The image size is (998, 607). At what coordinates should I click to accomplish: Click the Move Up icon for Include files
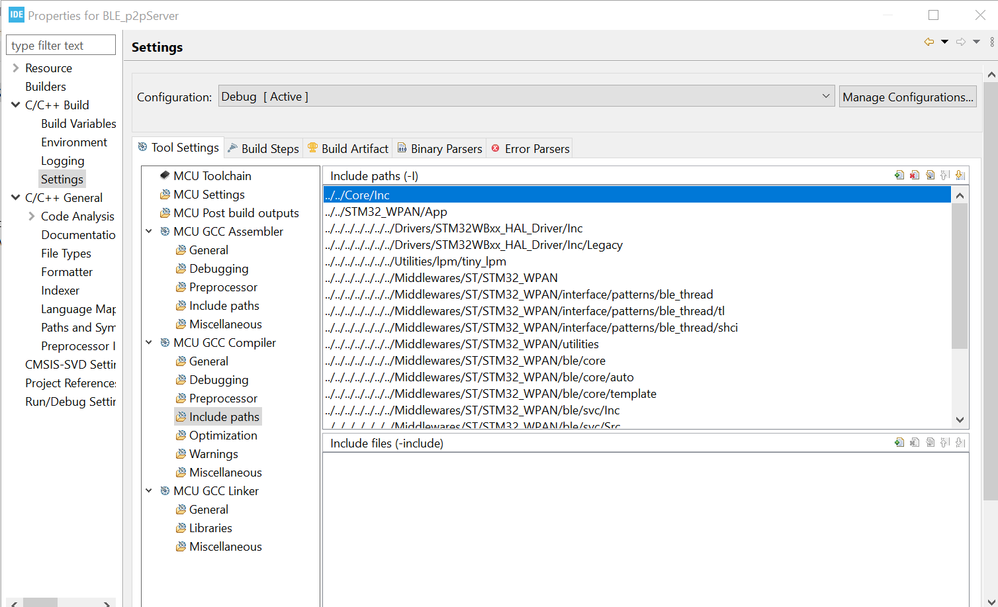[945, 442]
